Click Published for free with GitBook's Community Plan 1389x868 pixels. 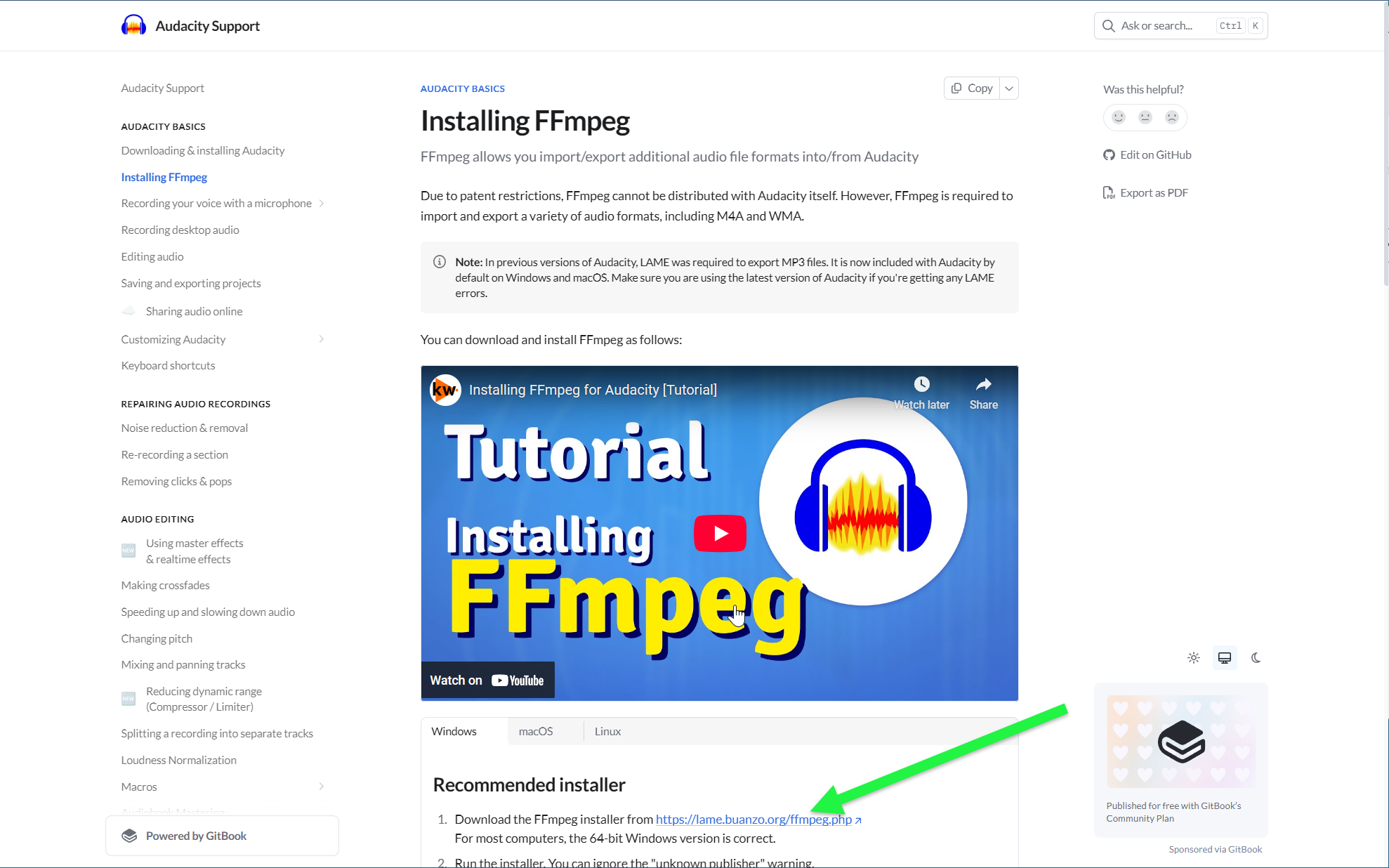pyautogui.click(x=1173, y=813)
